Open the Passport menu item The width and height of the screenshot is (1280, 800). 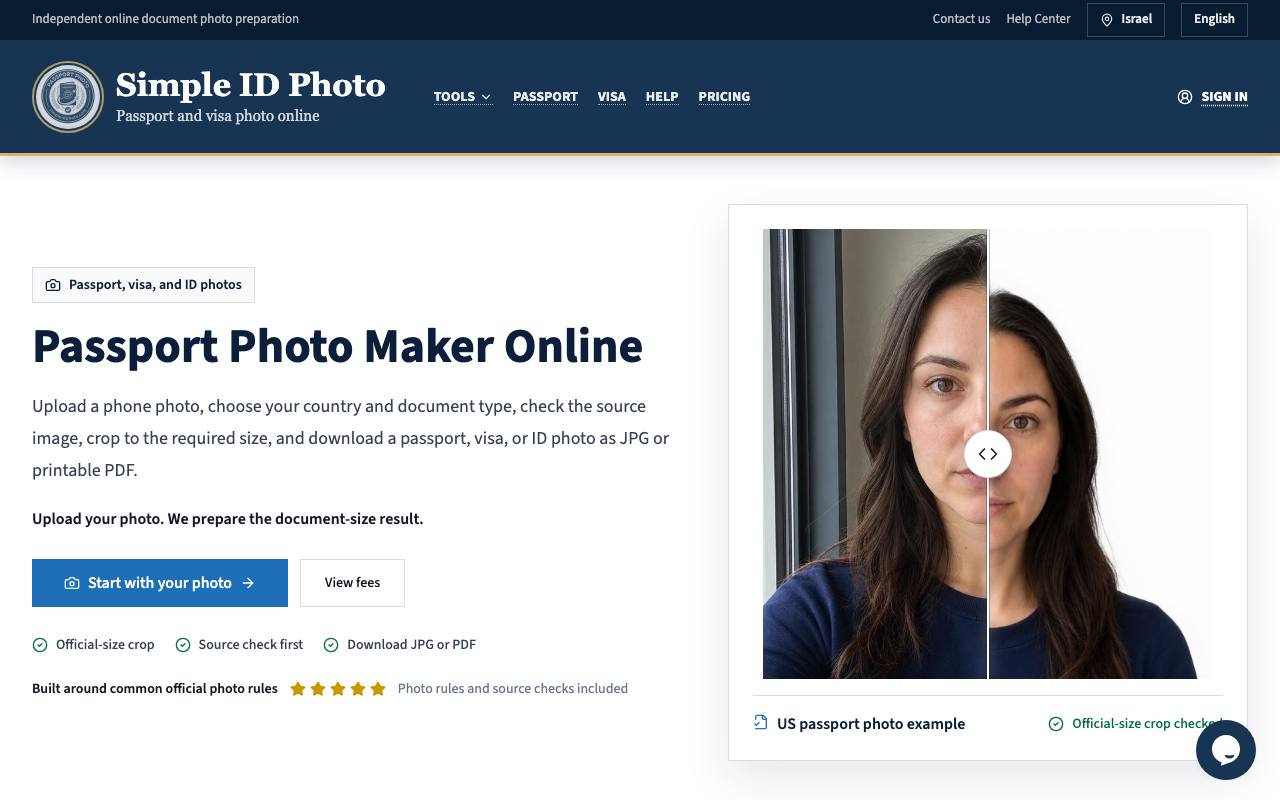coord(545,97)
